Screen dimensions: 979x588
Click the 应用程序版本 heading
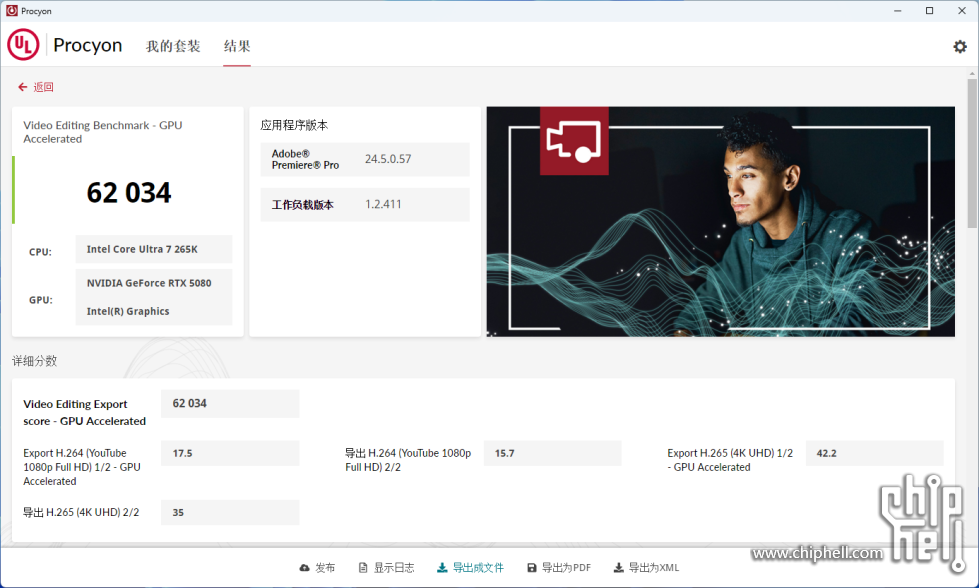(x=293, y=125)
